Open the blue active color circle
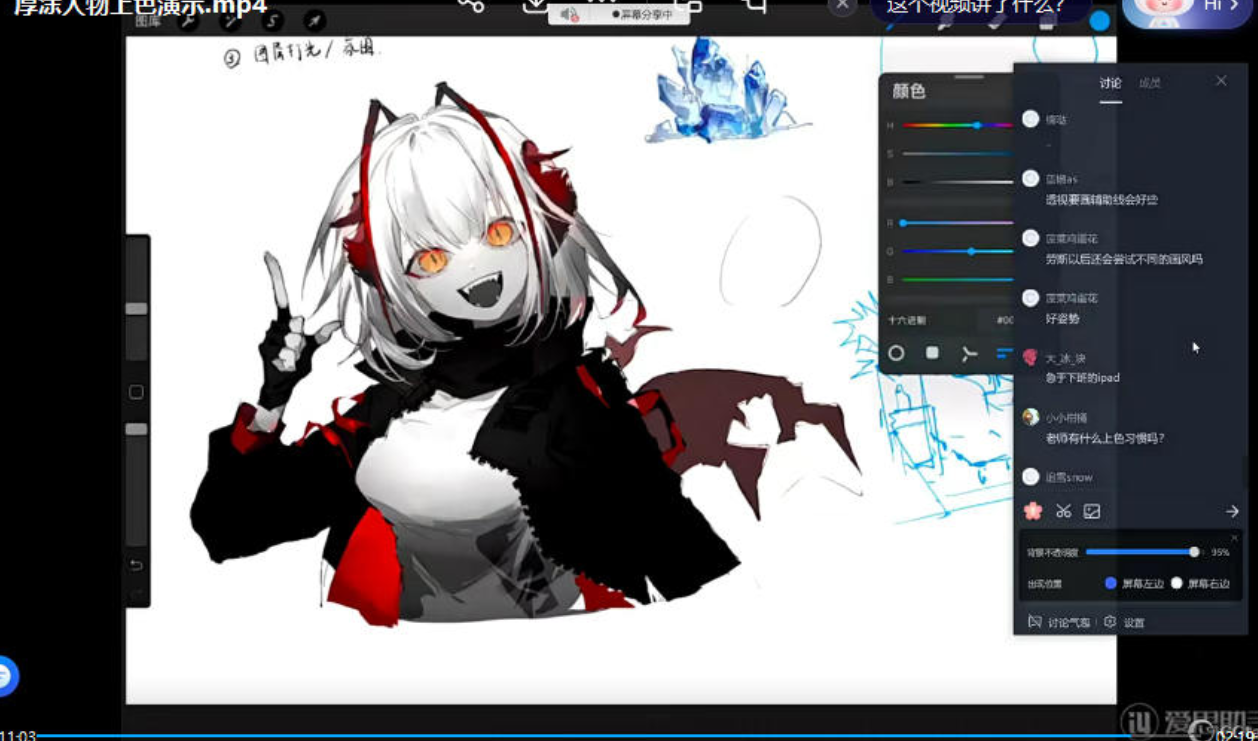Viewport: 1258px width, 741px height. tap(1099, 21)
